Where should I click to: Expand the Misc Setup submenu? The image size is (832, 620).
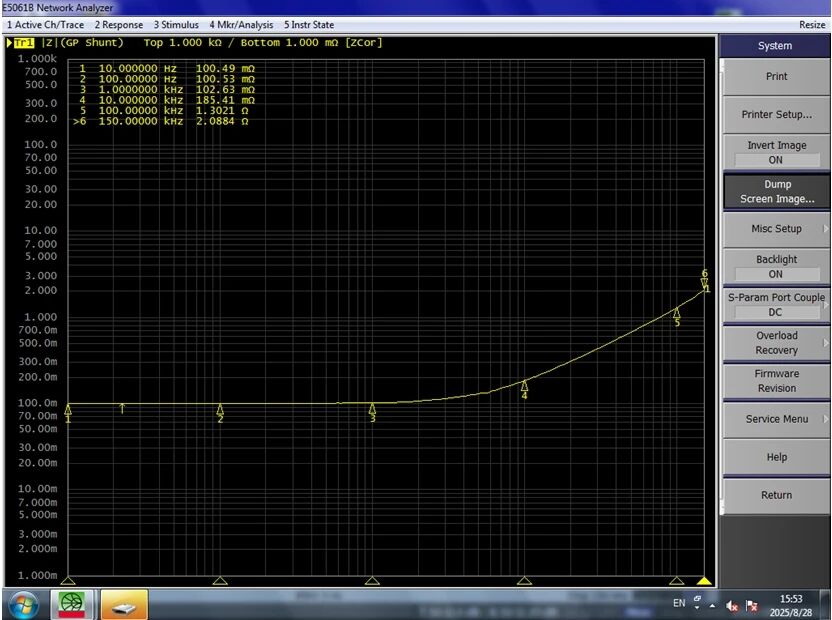pos(776,229)
